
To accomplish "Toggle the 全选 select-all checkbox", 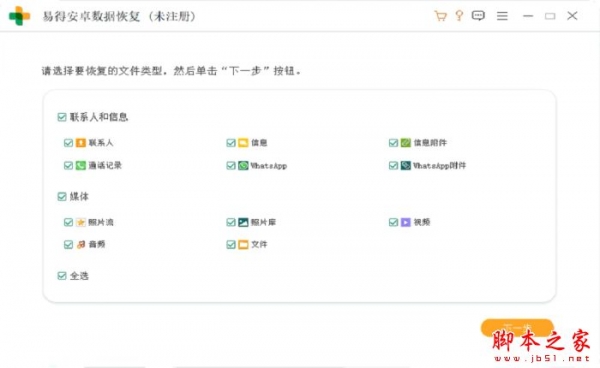I will [x=62, y=276].
